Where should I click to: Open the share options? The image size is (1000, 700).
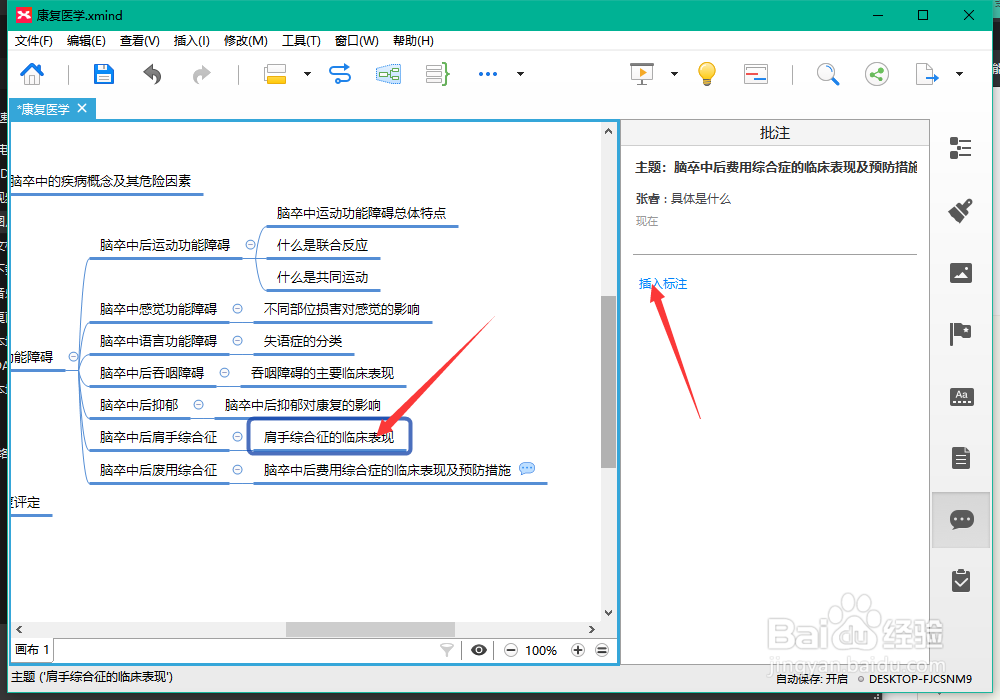pyautogui.click(x=877, y=74)
